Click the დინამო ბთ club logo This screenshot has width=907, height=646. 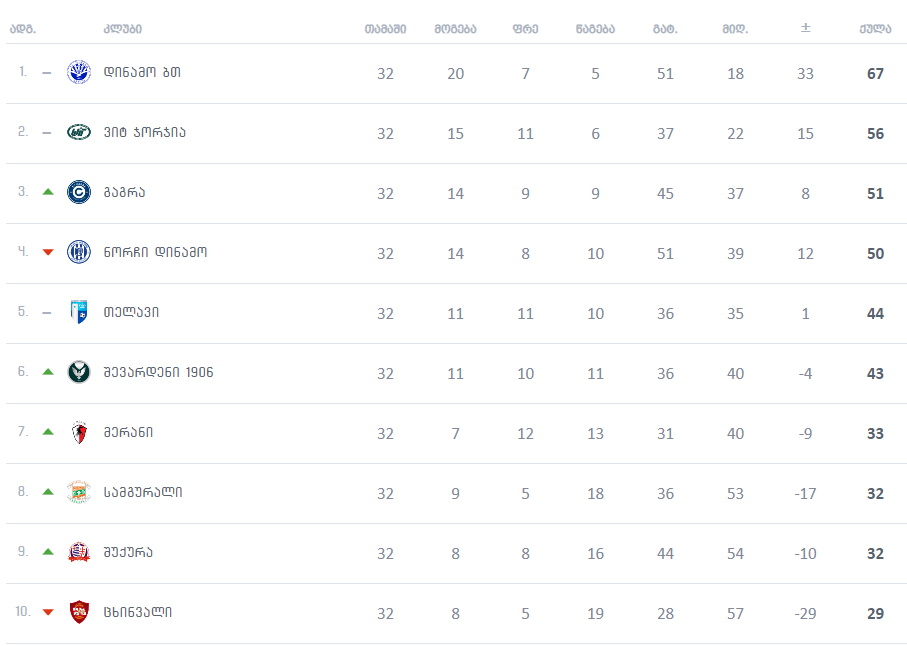pyautogui.click(x=78, y=73)
